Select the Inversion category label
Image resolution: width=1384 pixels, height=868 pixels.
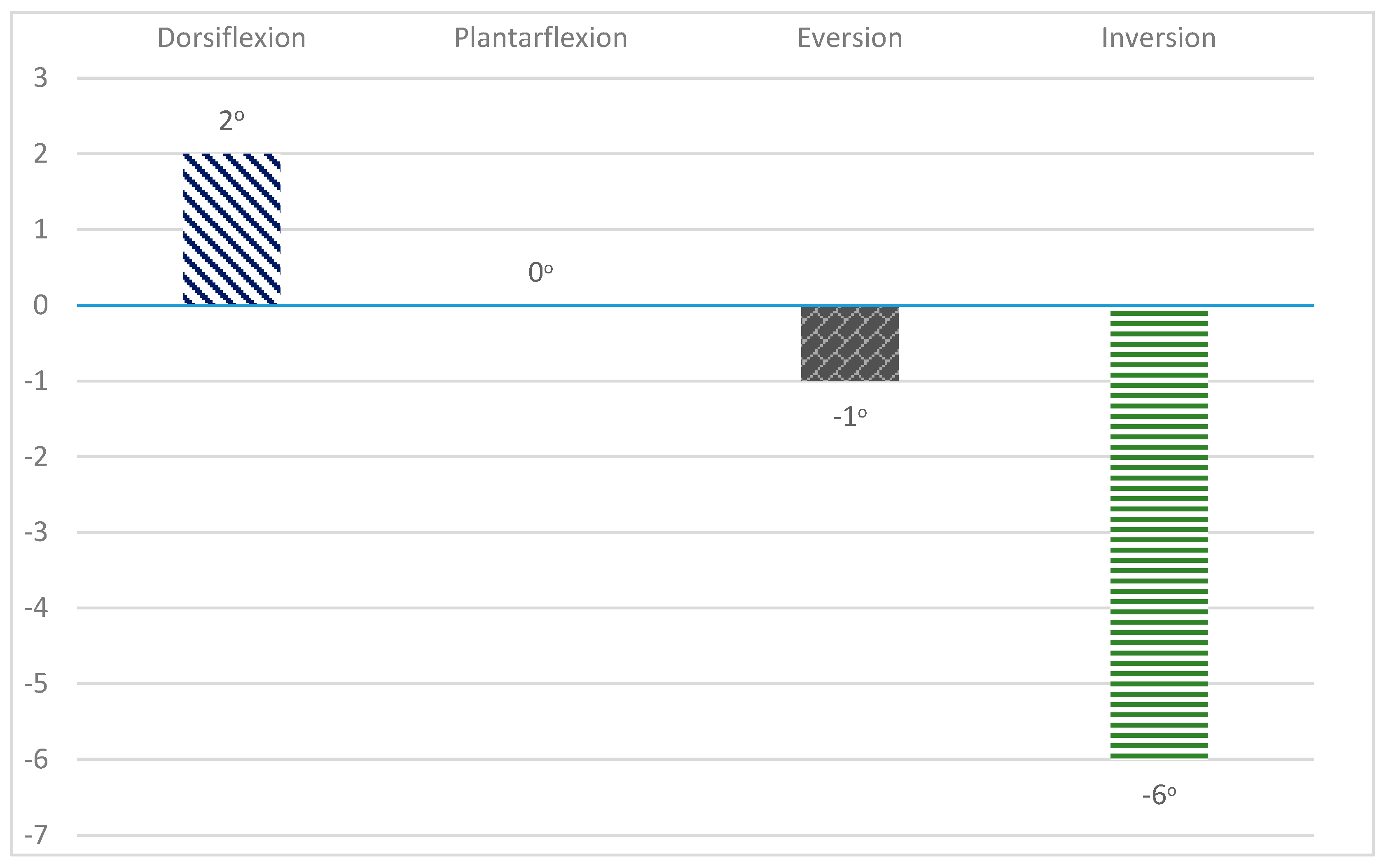[1158, 38]
